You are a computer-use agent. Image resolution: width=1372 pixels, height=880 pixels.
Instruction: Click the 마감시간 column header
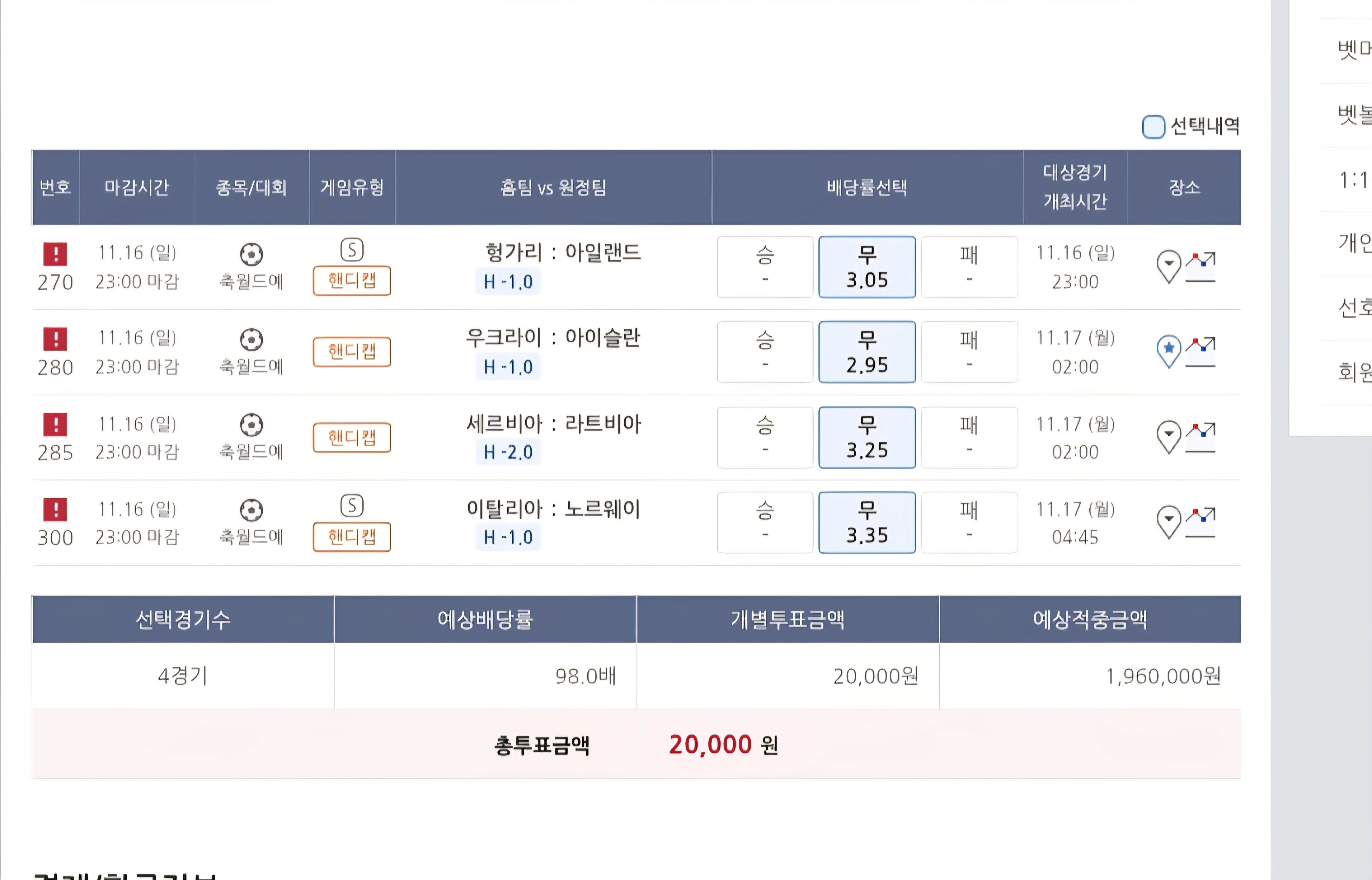[x=137, y=187]
